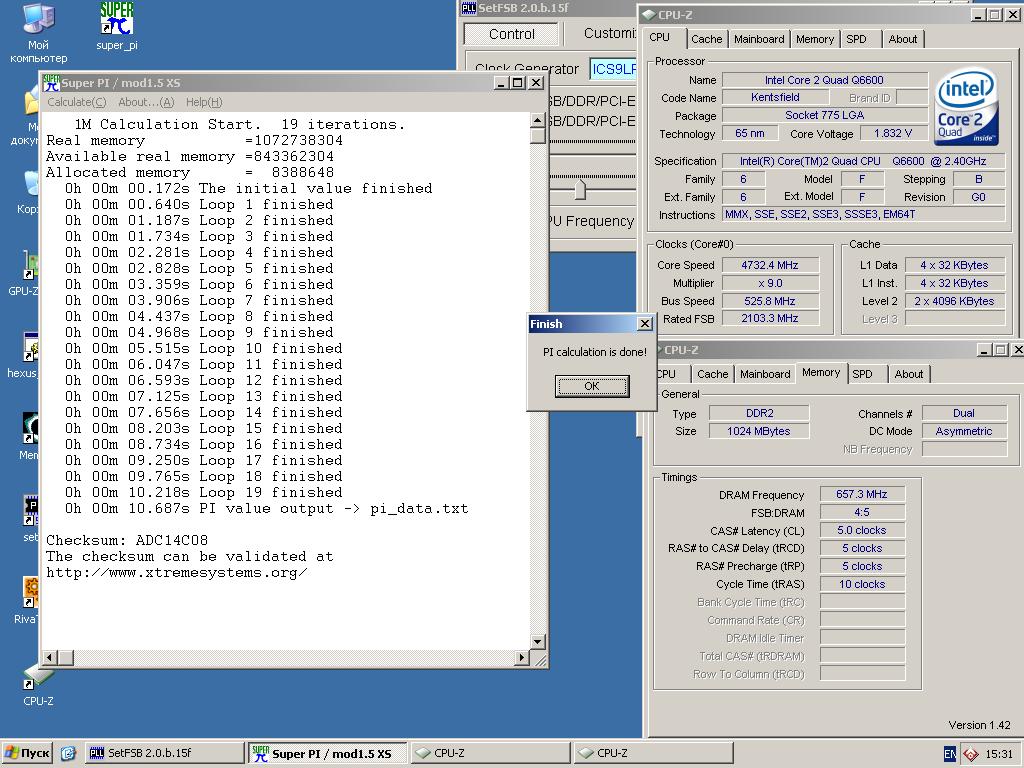
Task: Click OK in the Finish dialog
Action: 592,386
